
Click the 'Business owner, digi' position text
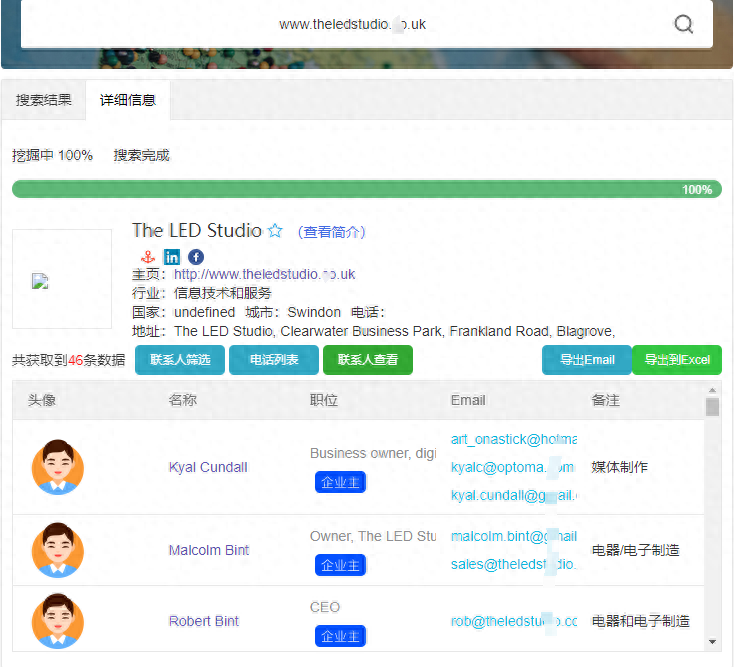point(373,453)
